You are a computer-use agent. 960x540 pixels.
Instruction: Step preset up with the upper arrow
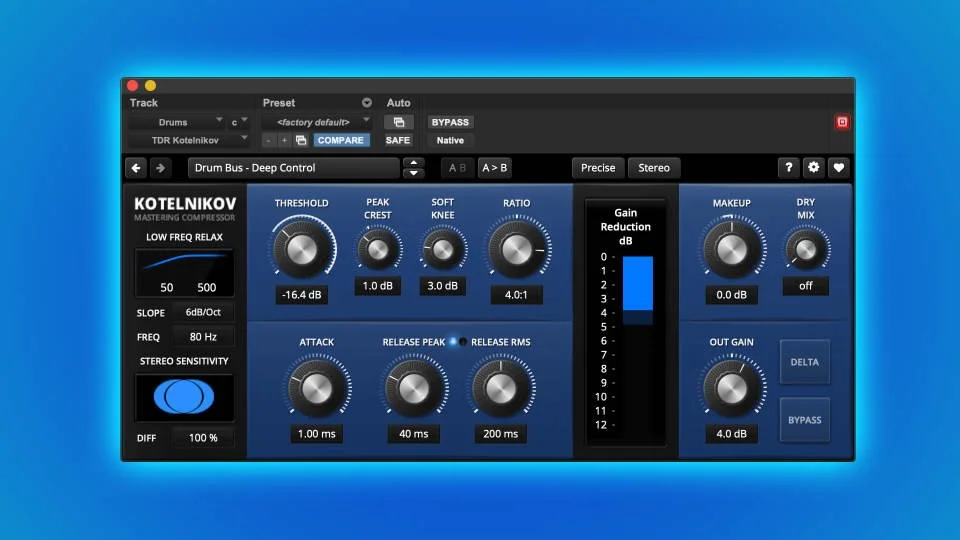pos(414,163)
